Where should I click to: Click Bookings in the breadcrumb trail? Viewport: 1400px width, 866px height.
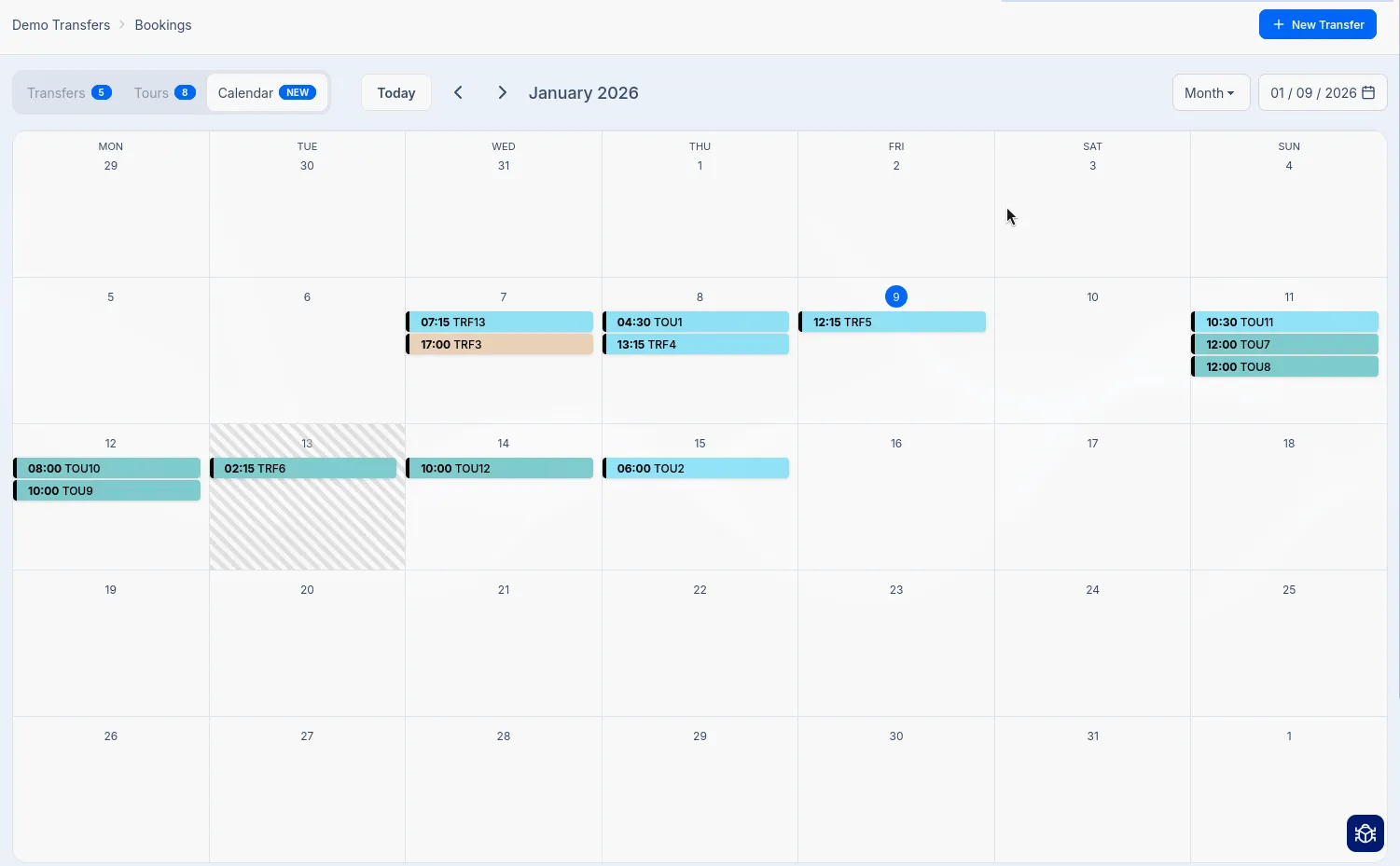coord(162,24)
